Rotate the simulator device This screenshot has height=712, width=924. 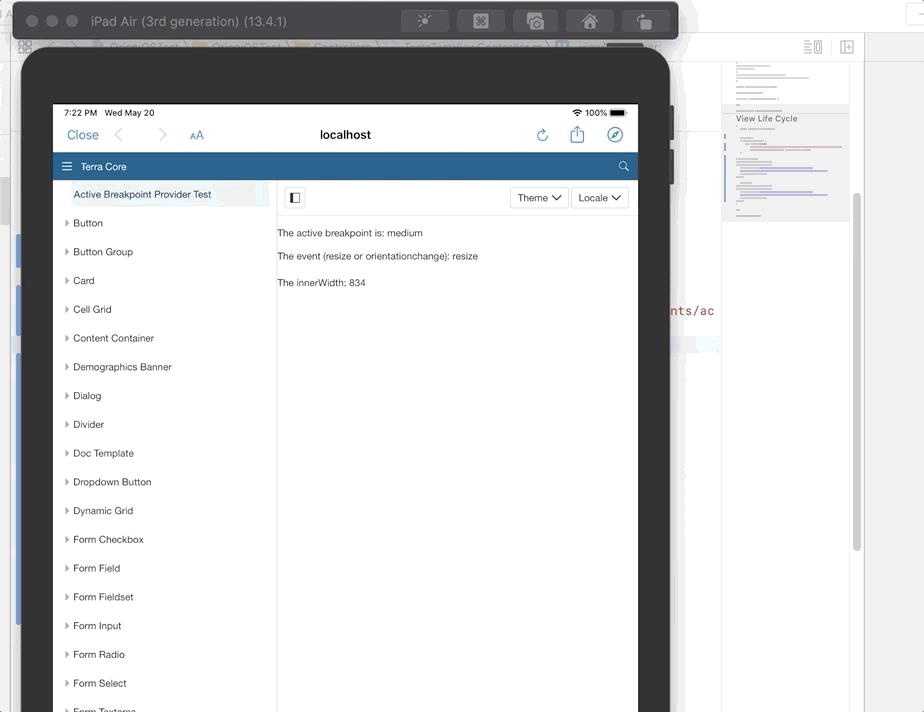tap(644, 21)
